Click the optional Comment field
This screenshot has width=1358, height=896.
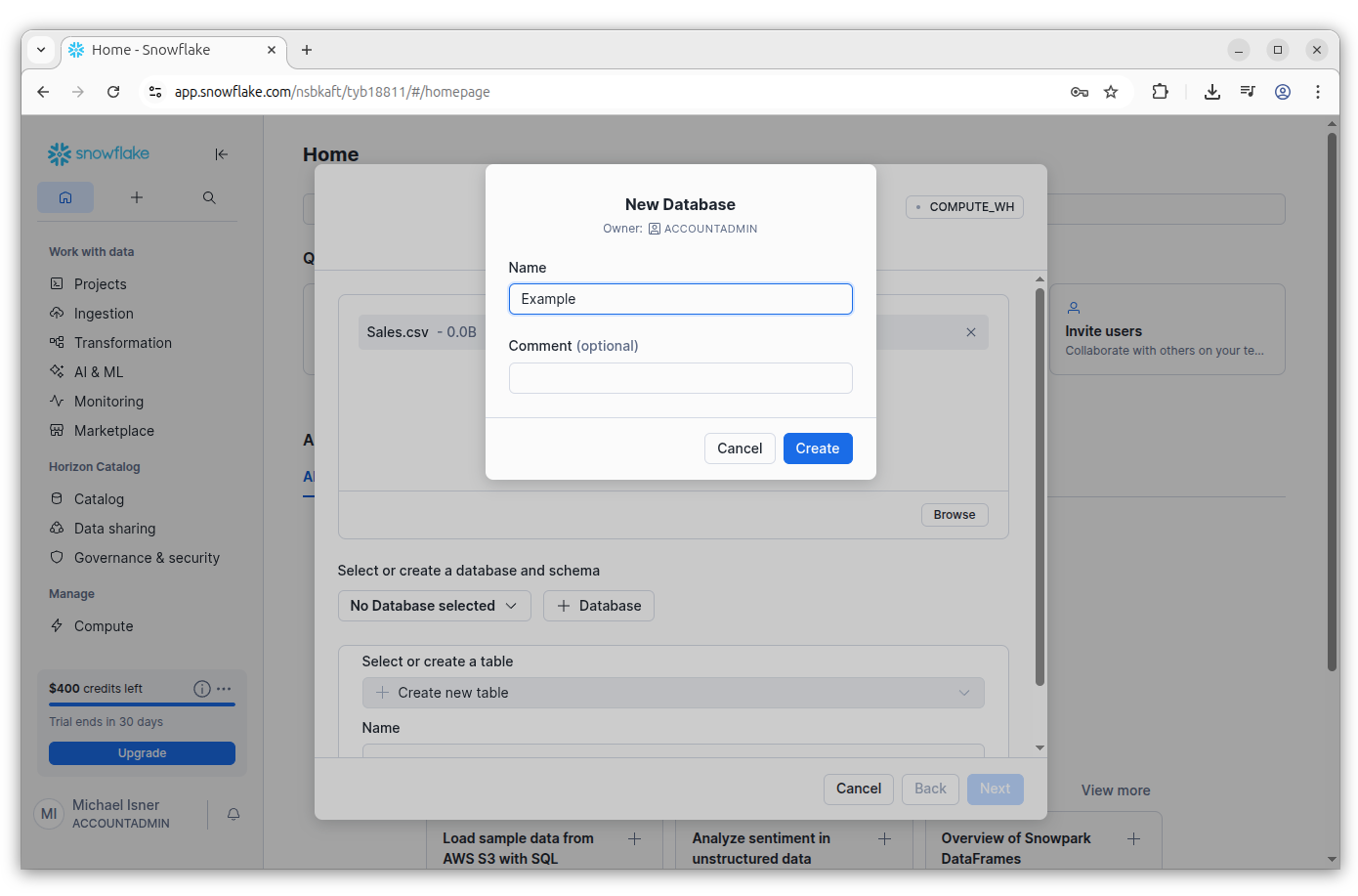[680, 378]
